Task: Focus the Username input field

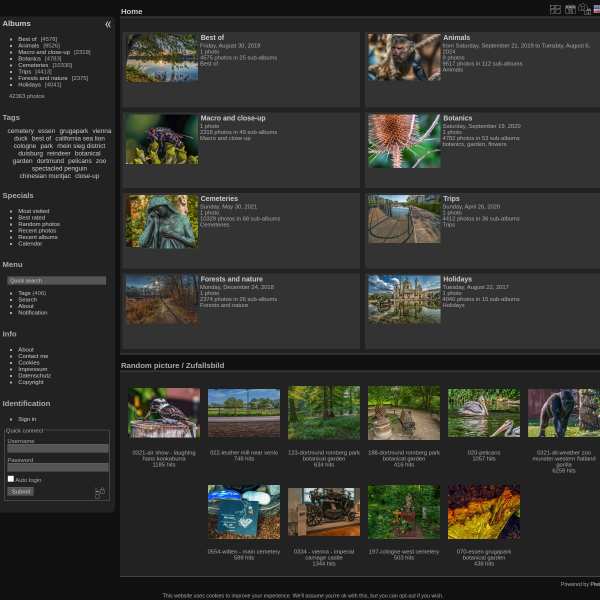Action: (58, 448)
